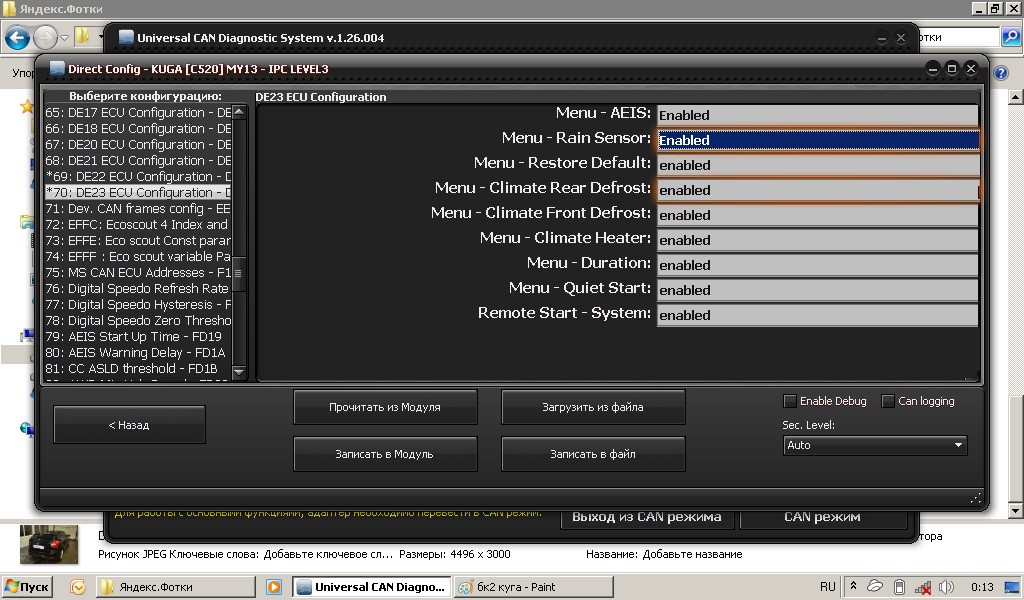1024x600 pixels.
Task: Click the < Назад button
Action: [129, 425]
